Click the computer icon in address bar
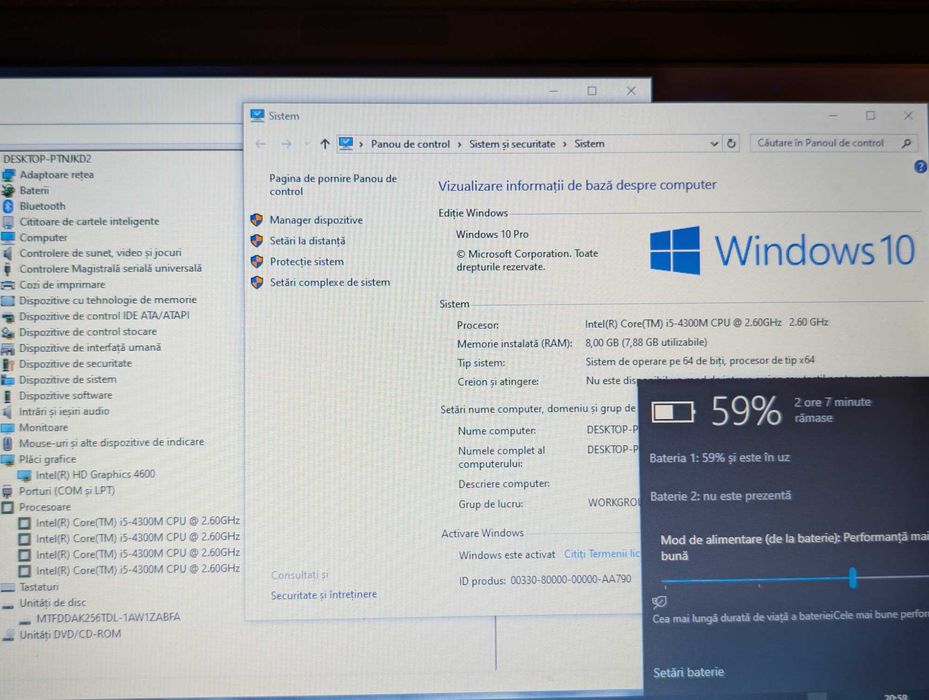 click(346, 143)
